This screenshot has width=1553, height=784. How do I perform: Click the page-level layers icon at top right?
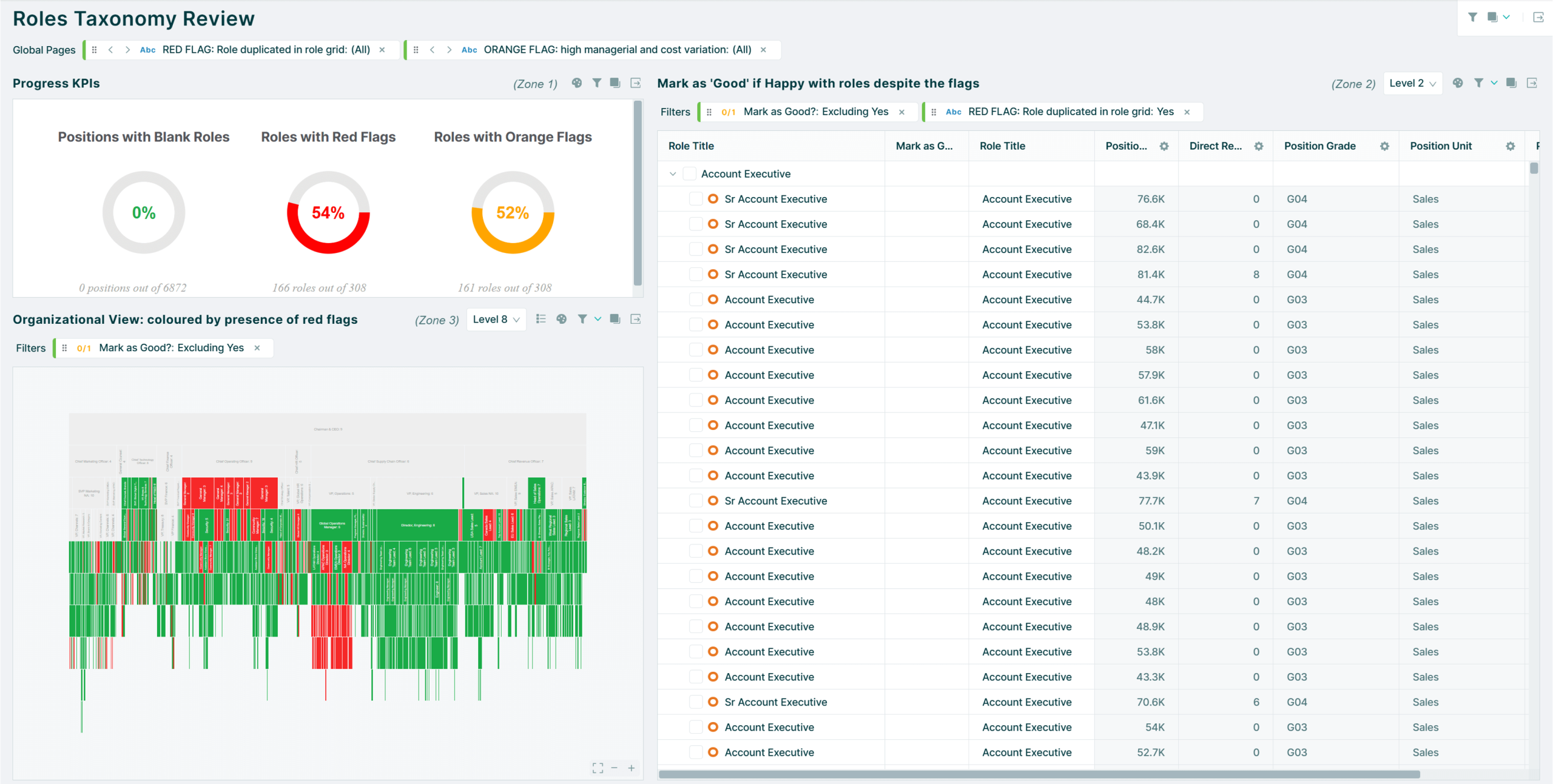pyautogui.click(x=1492, y=17)
